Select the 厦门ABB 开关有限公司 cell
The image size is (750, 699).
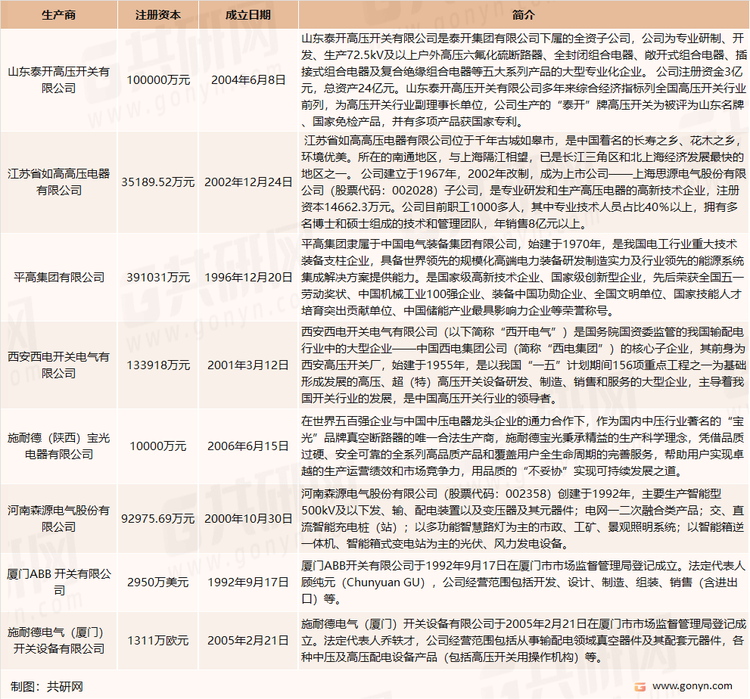click(58, 582)
